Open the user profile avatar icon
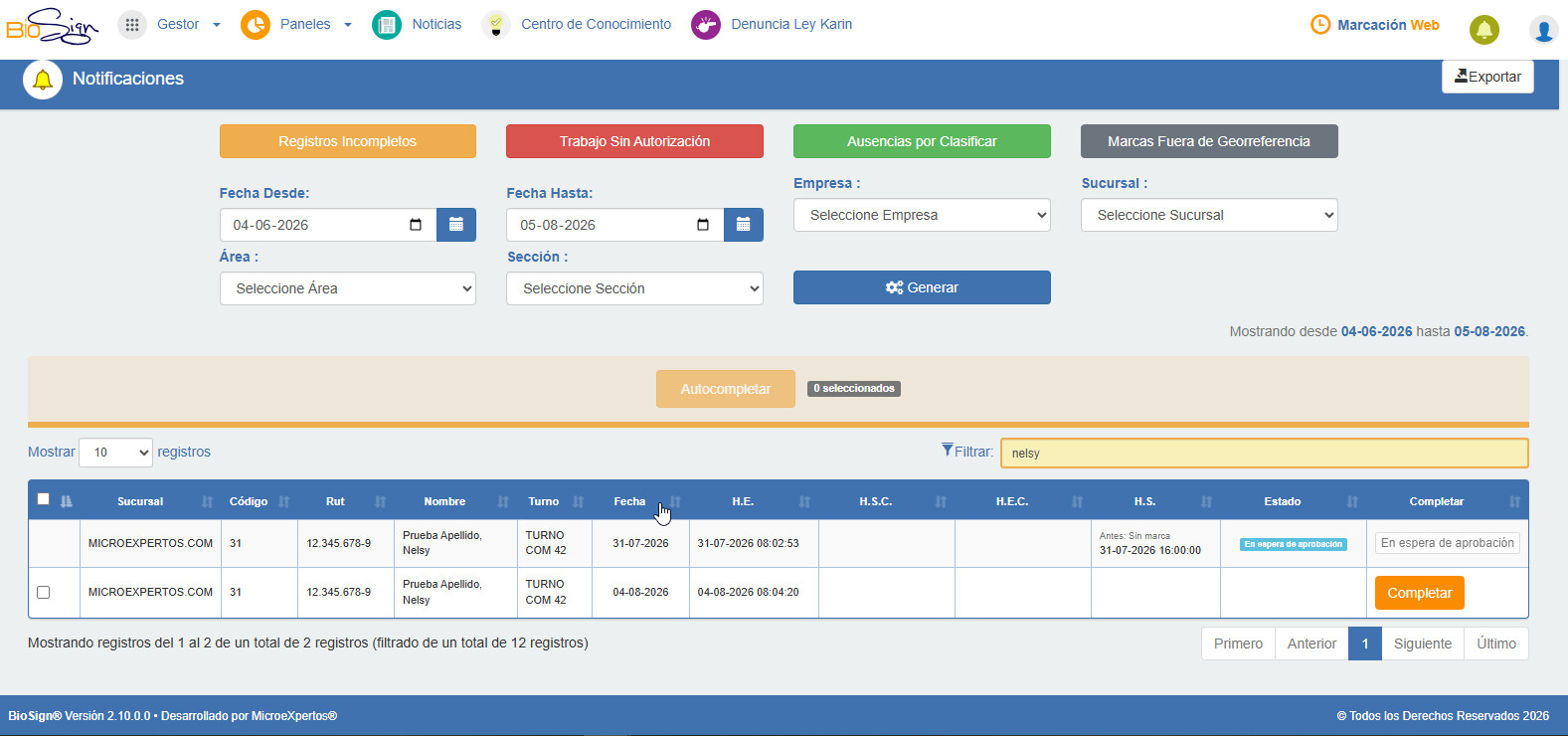The image size is (1568, 736). point(1543,30)
